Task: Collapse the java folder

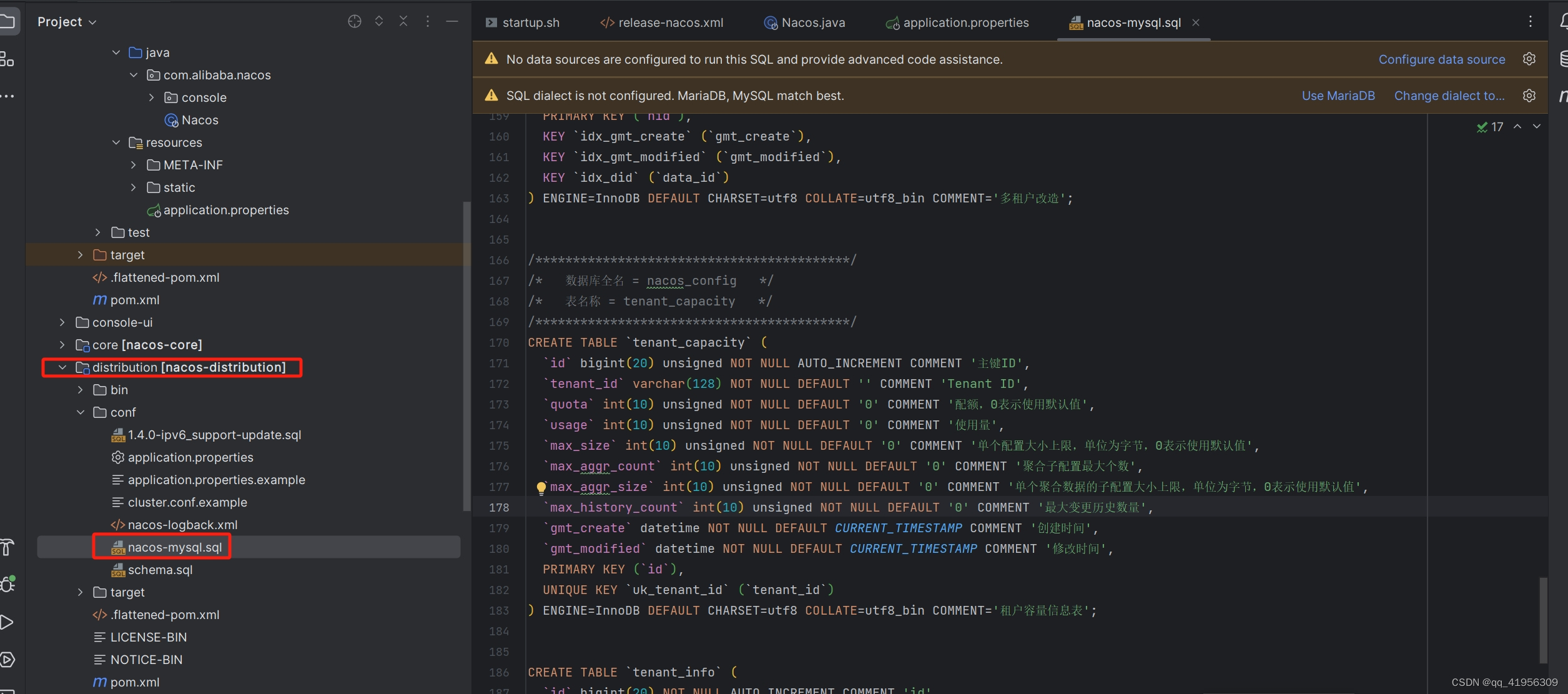Action: pyautogui.click(x=116, y=52)
